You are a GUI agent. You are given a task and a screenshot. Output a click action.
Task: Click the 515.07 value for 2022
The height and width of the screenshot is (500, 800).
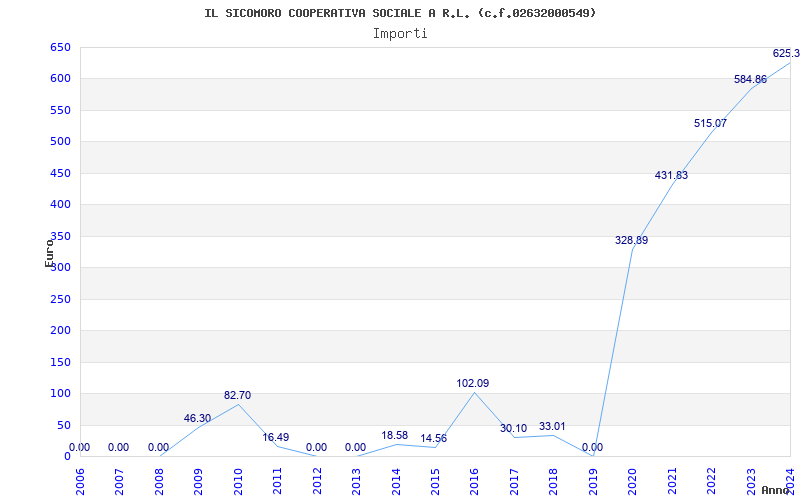click(710, 123)
